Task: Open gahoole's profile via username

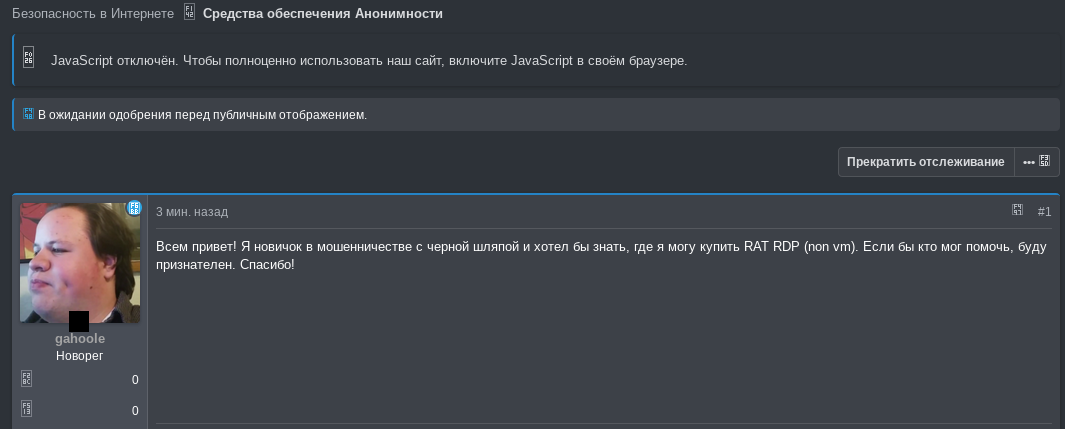Action: coord(80,338)
